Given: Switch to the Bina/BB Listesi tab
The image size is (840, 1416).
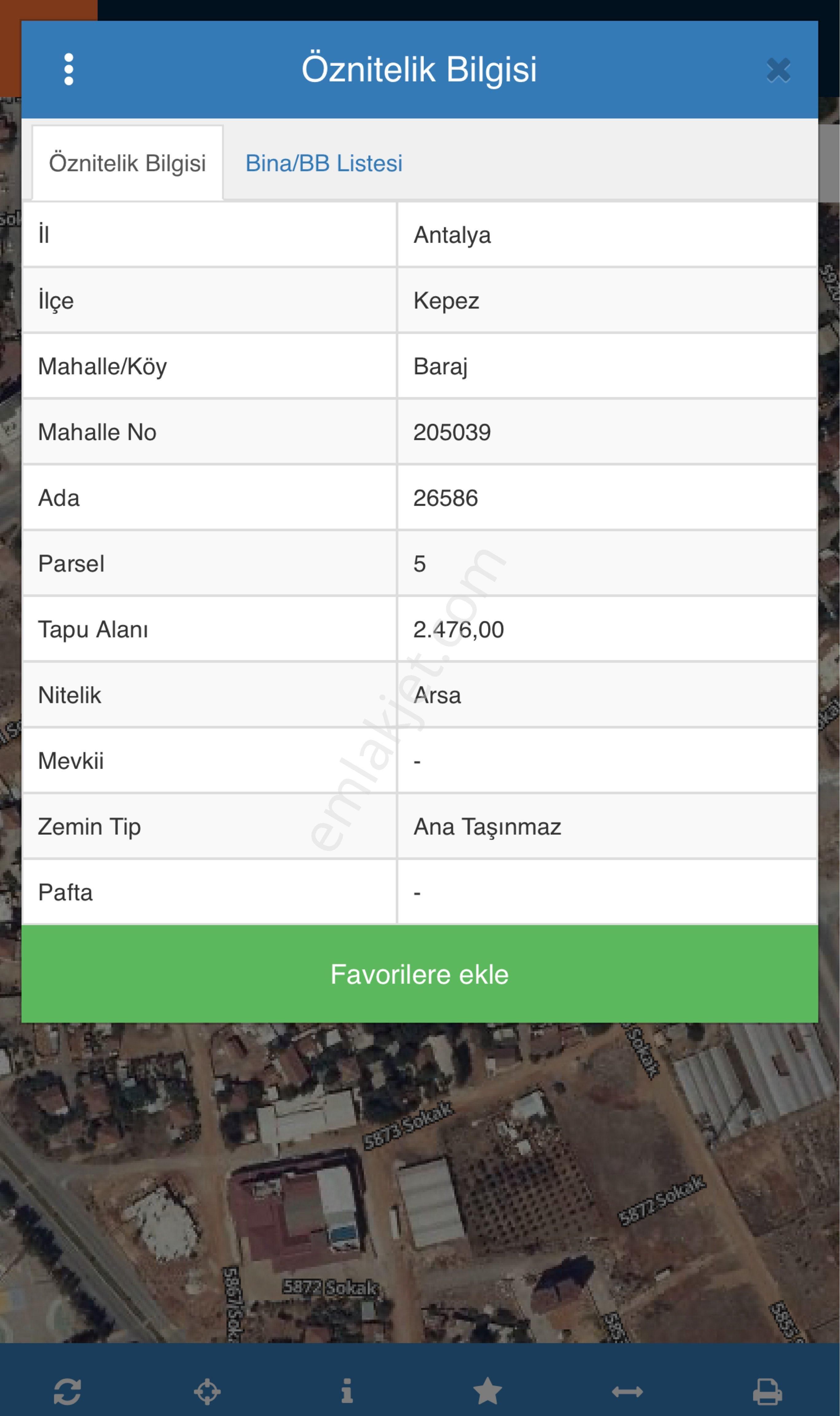Looking at the screenshot, I should coord(324,163).
